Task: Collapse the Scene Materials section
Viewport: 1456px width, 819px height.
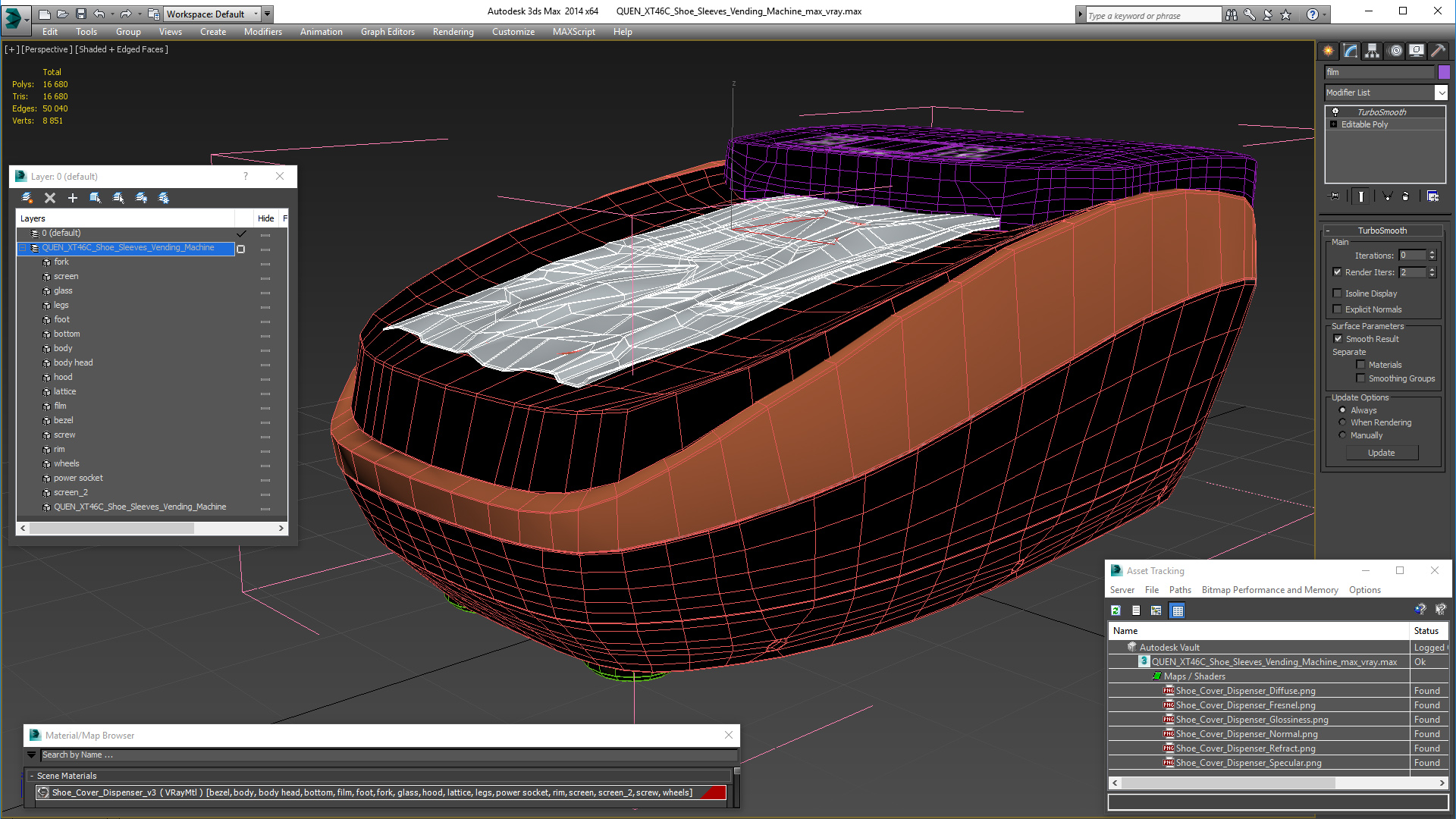Action: [32, 776]
